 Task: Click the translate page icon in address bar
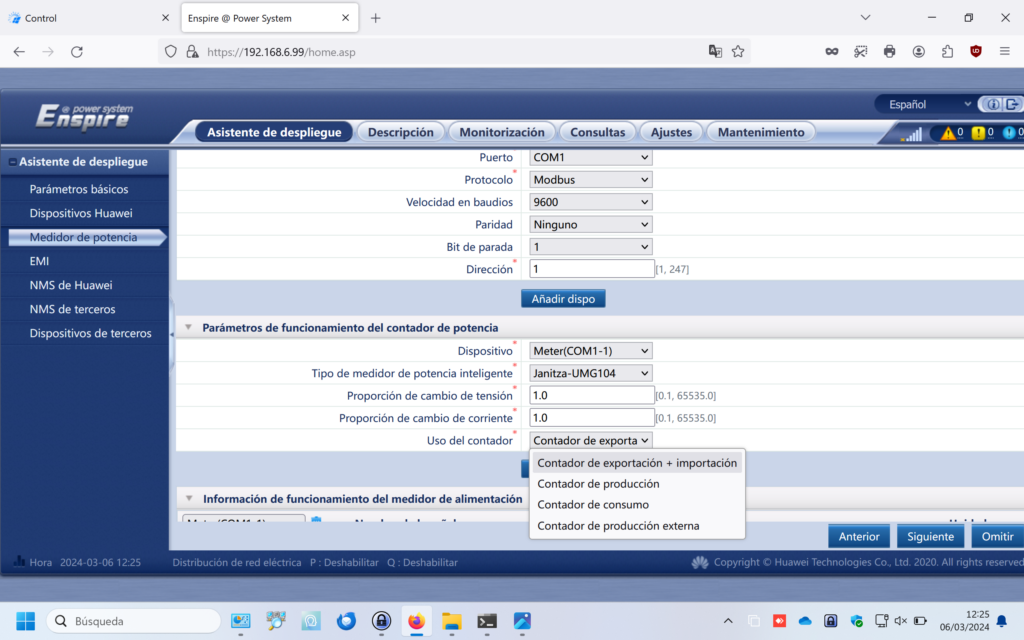coord(715,51)
